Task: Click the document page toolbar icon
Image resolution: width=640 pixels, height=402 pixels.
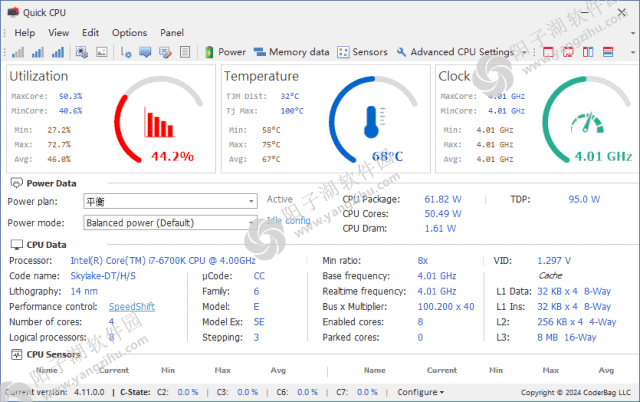Action: click(x=185, y=52)
